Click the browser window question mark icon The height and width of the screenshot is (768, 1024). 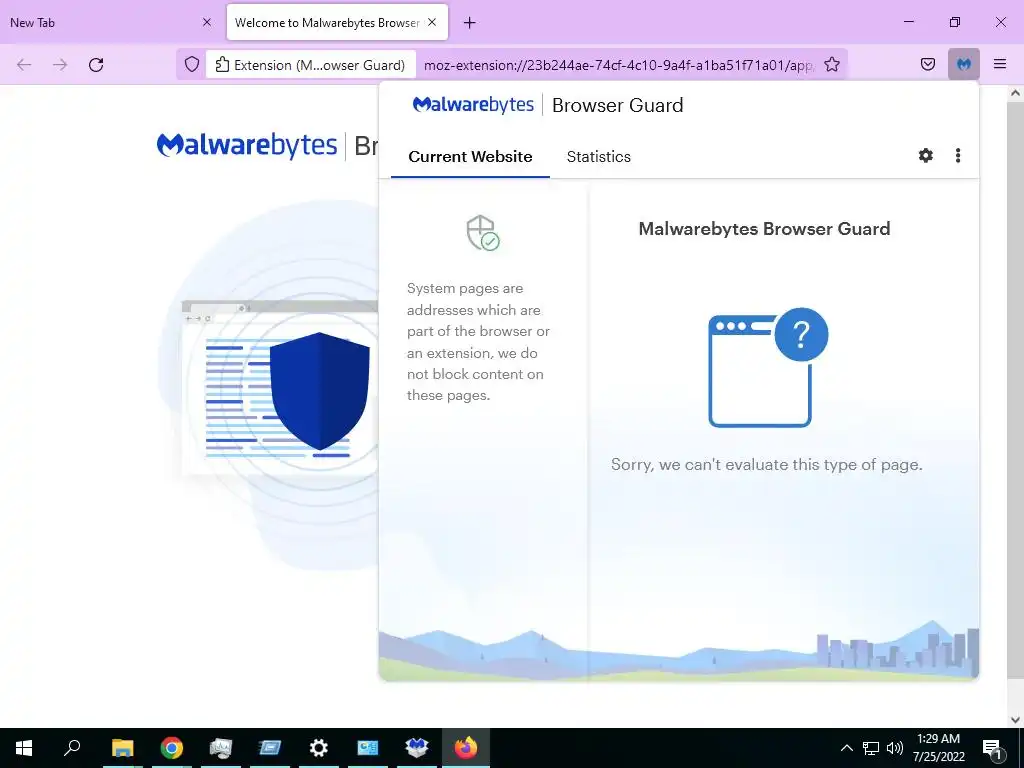click(x=767, y=367)
